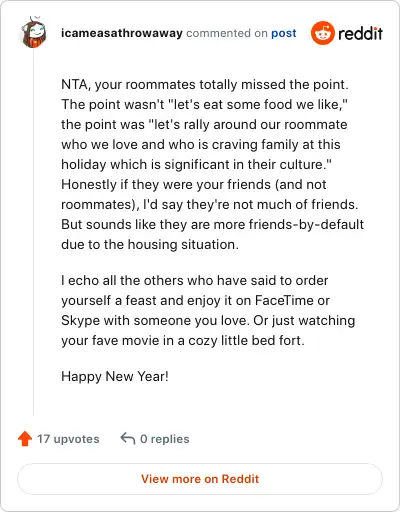
Task: Click the comment paragraph starting with "NTA"
Action: pyautogui.click(x=212, y=164)
